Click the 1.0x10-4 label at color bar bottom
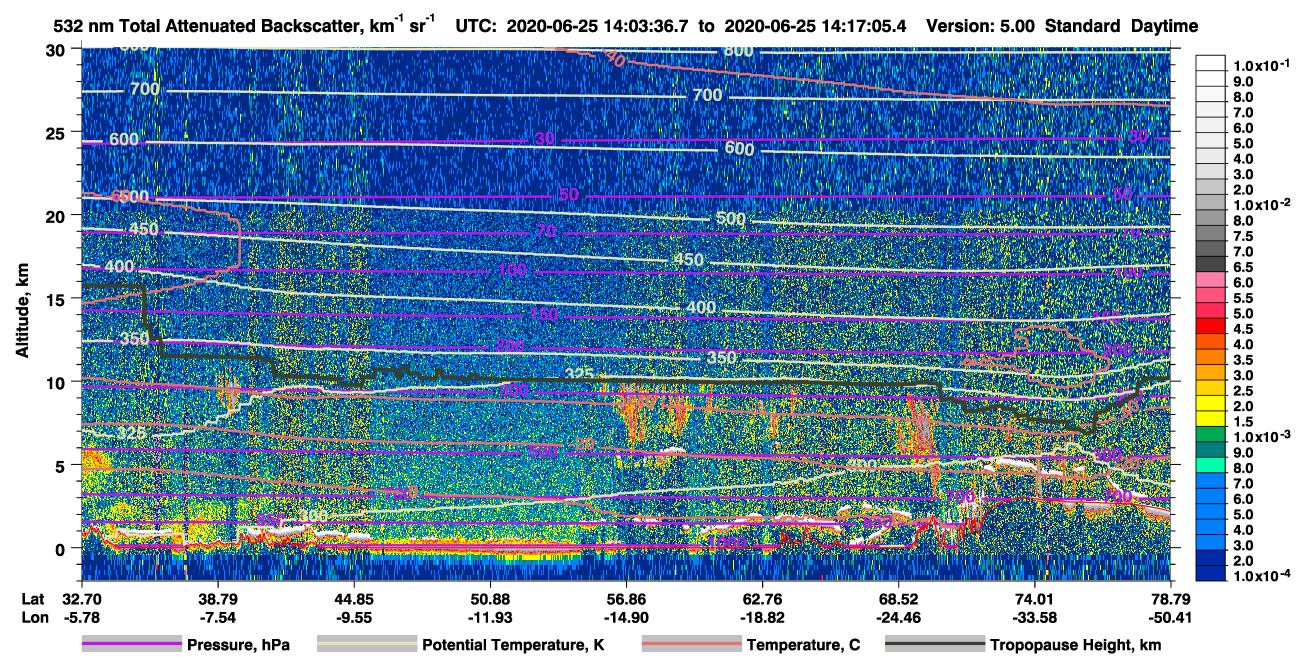 (1264, 576)
